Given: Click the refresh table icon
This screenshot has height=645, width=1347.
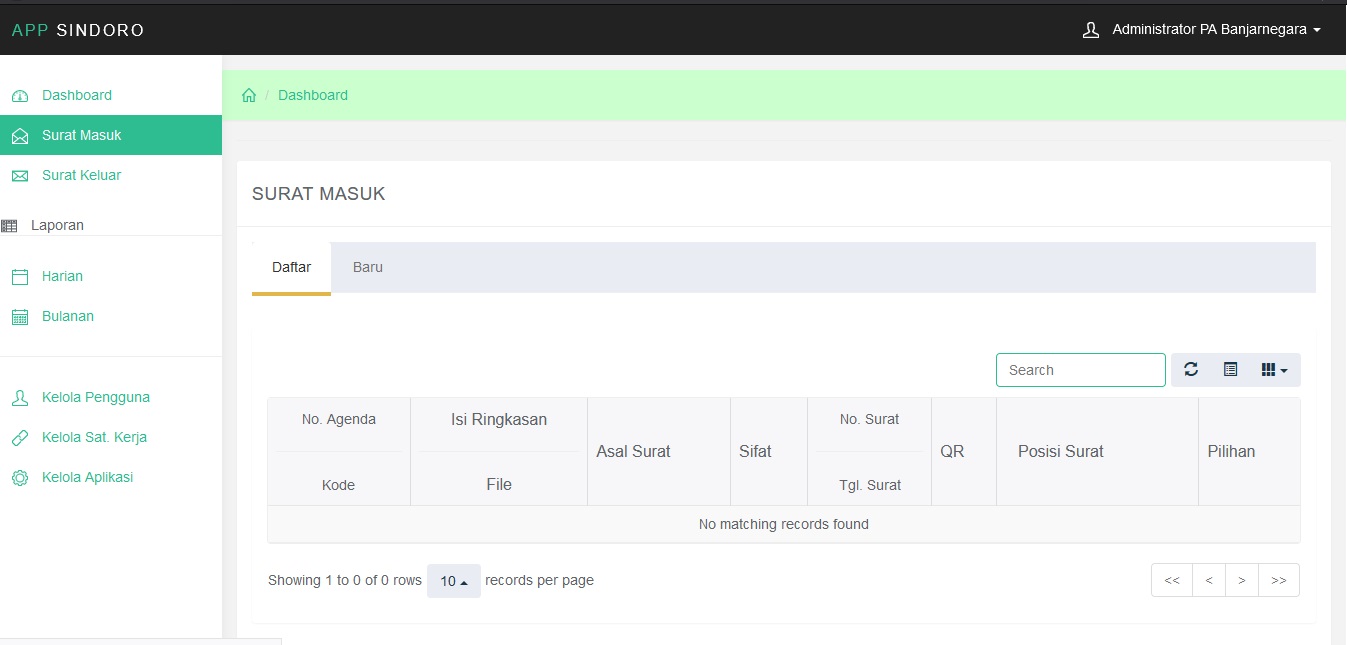Looking at the screenshot, I should 1191,370.
